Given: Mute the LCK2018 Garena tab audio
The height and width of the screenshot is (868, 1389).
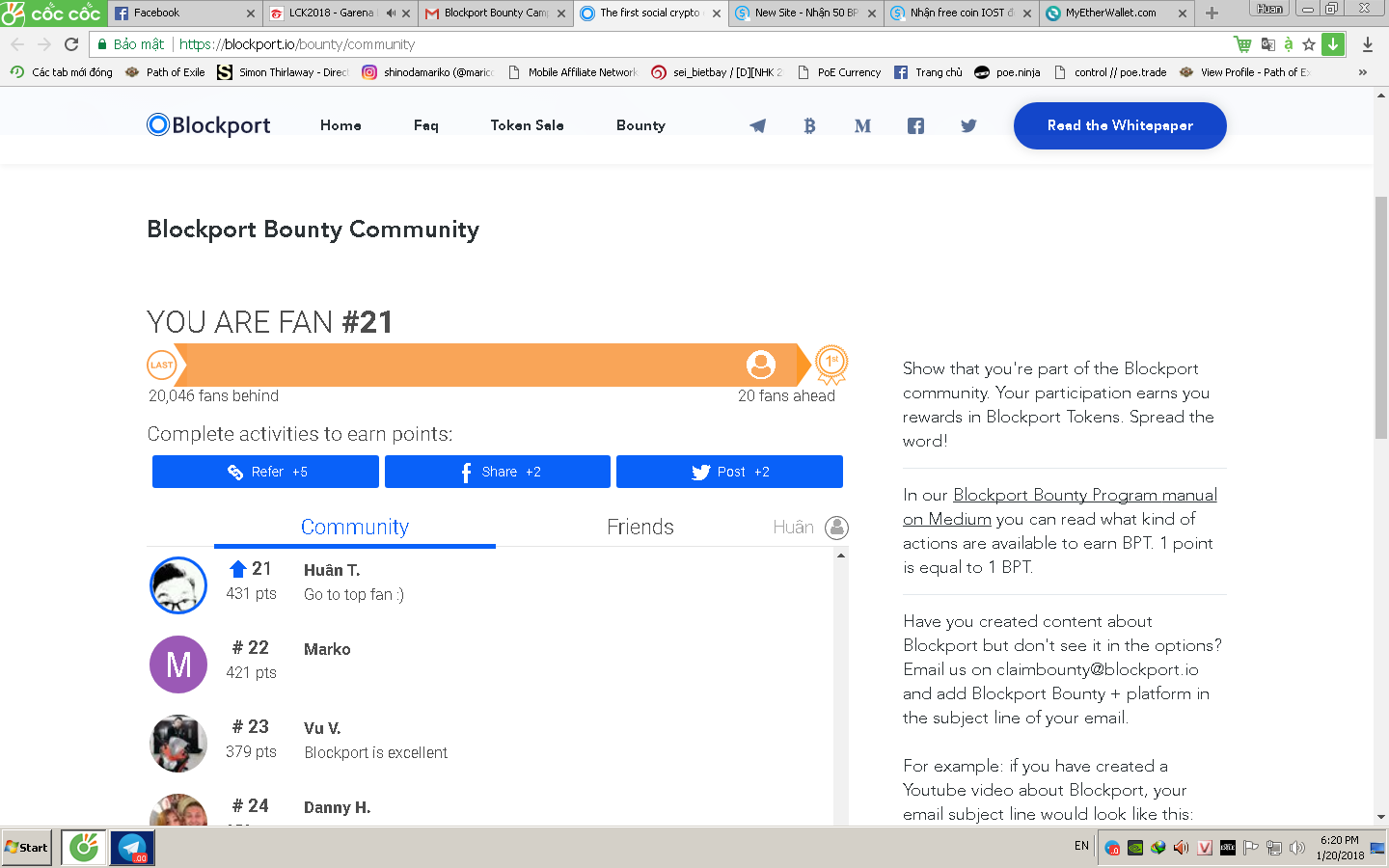Looking at the screenshot, I should [x=391, y=14].
